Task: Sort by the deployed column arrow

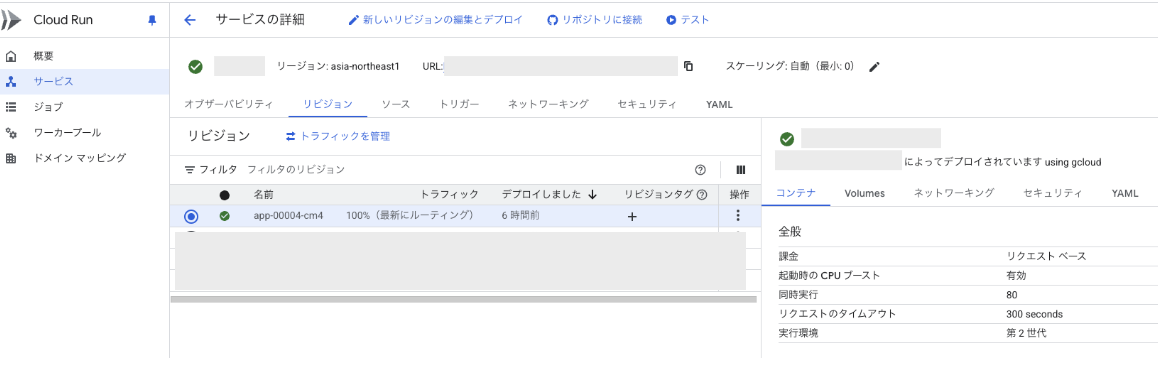Action: (592, 194)
